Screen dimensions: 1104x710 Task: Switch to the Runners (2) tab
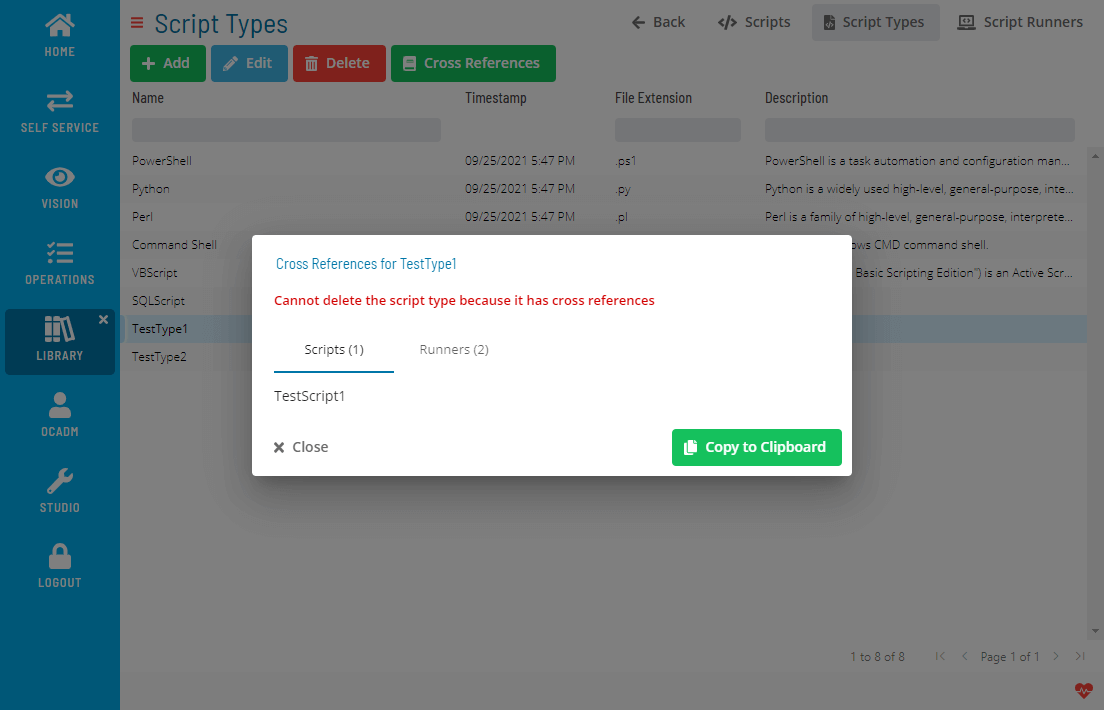pos(454,349)
